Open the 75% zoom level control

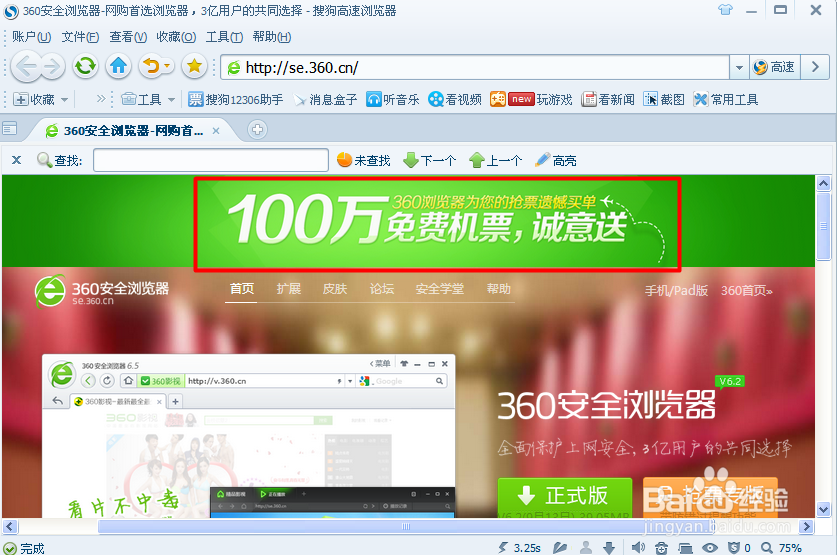coord(781,548)
